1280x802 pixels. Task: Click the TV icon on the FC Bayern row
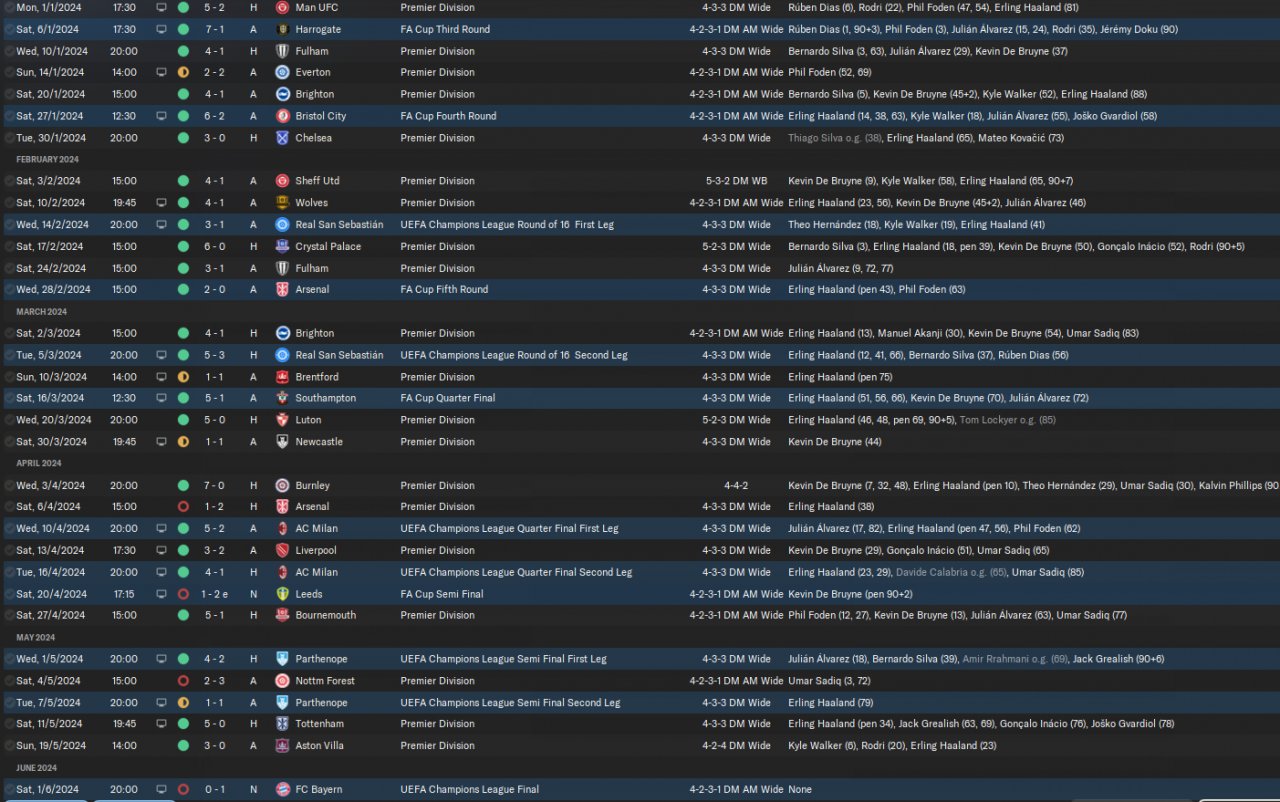[162, 789]
